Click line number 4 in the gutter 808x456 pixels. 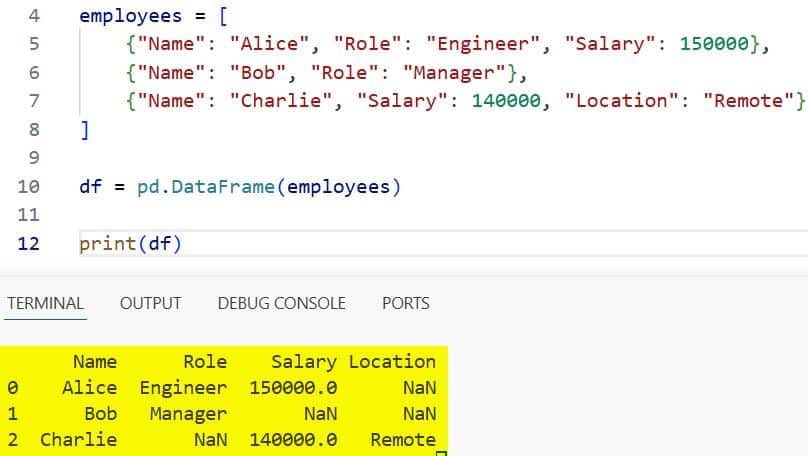tap(34, 15)
